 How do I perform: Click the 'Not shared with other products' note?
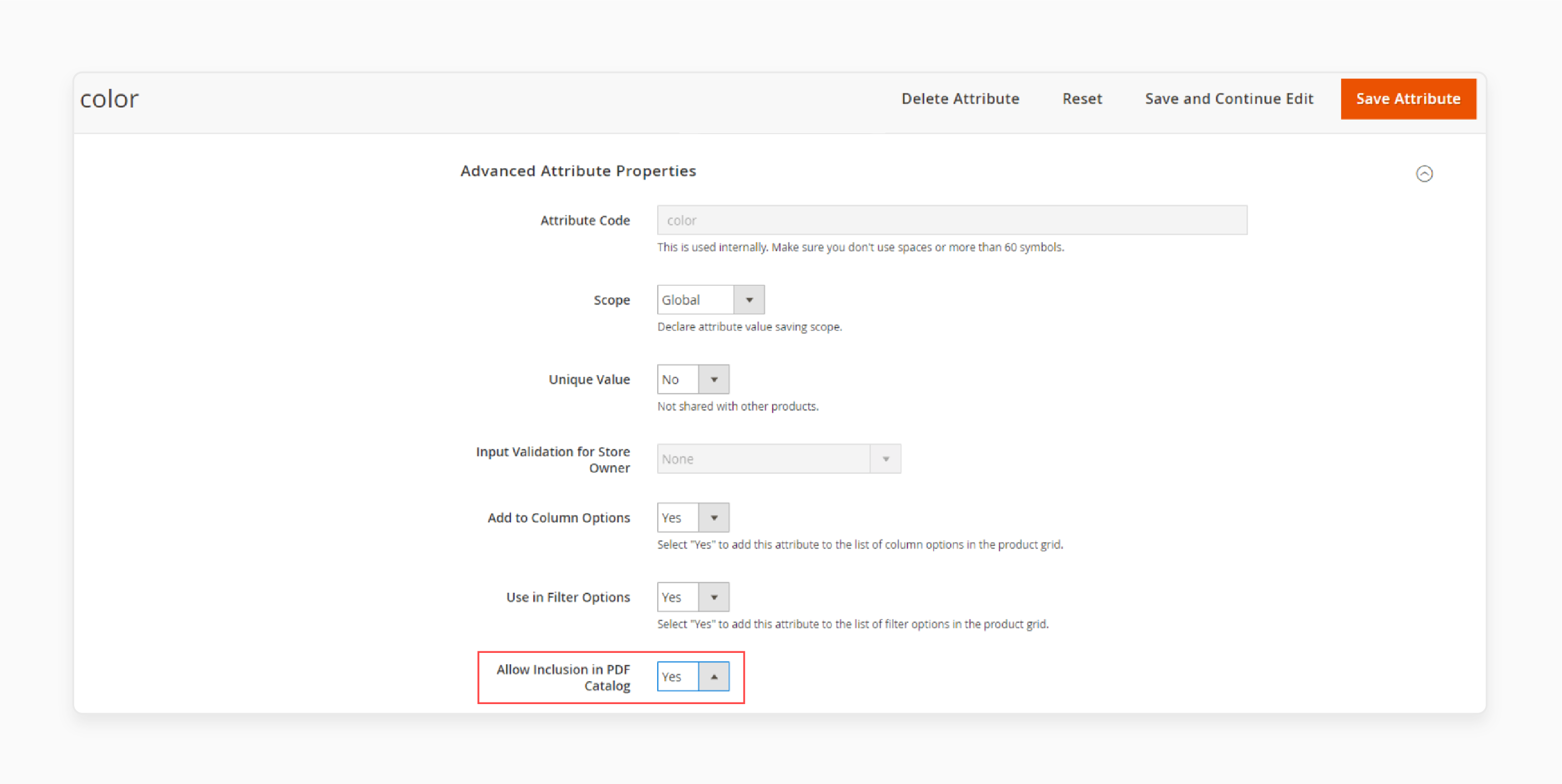click(737, 406)
